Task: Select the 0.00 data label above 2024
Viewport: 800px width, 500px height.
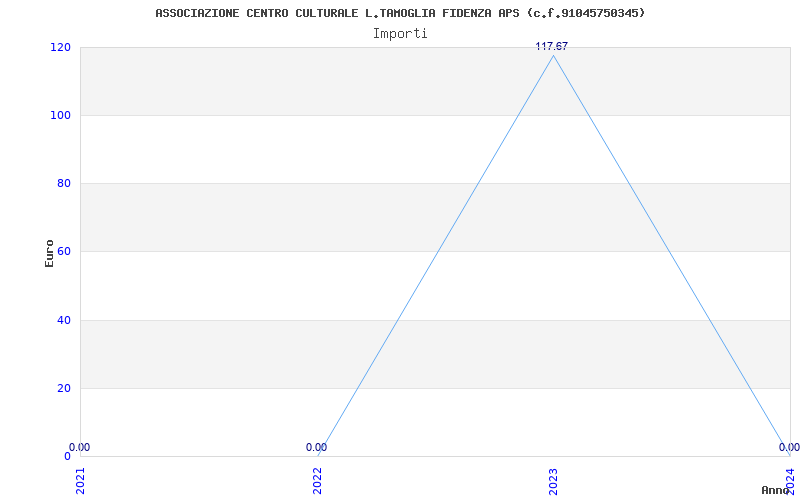Action: [x=789, y=447]
